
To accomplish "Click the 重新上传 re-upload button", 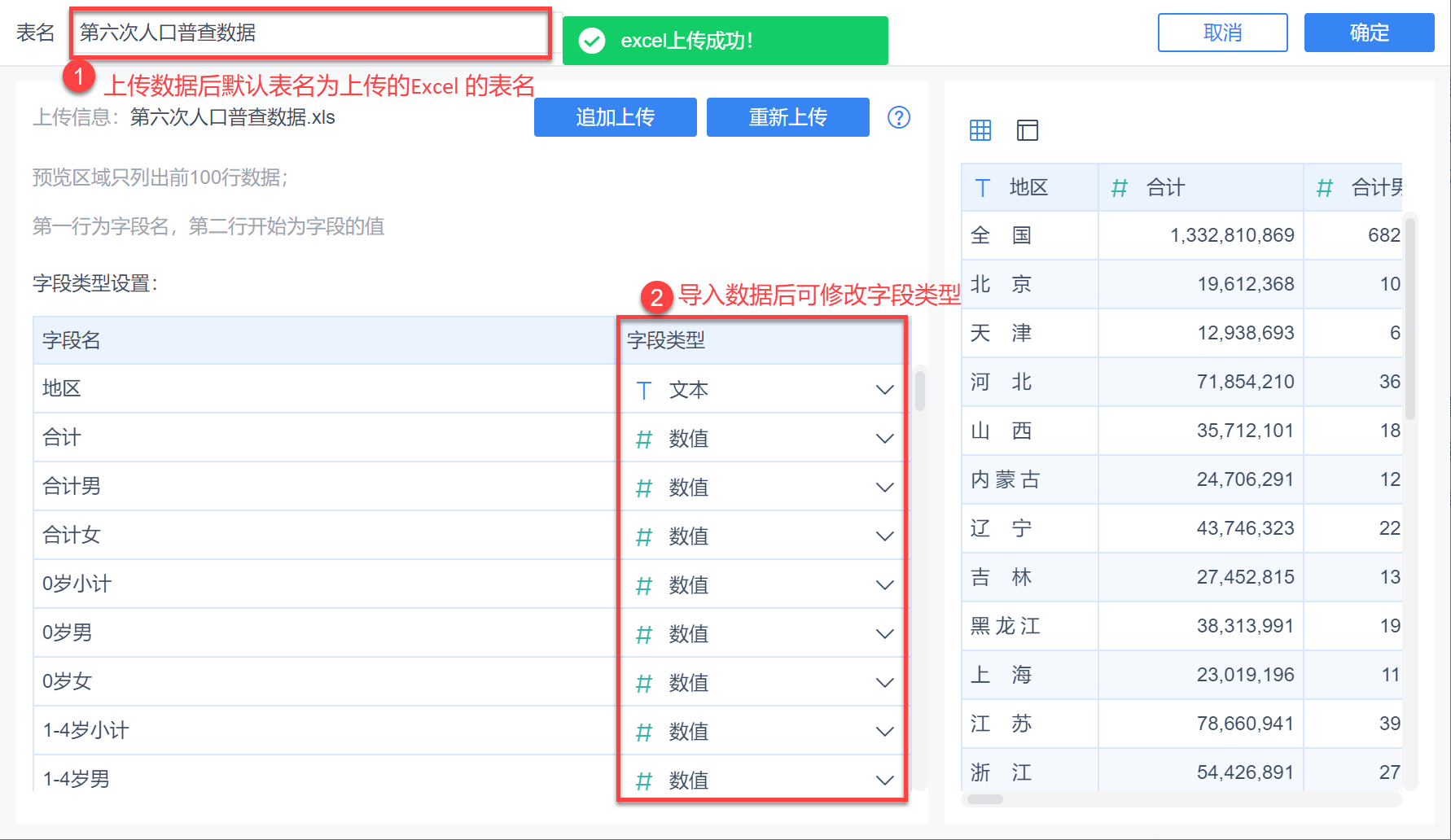I will click(x=787, y=117).
